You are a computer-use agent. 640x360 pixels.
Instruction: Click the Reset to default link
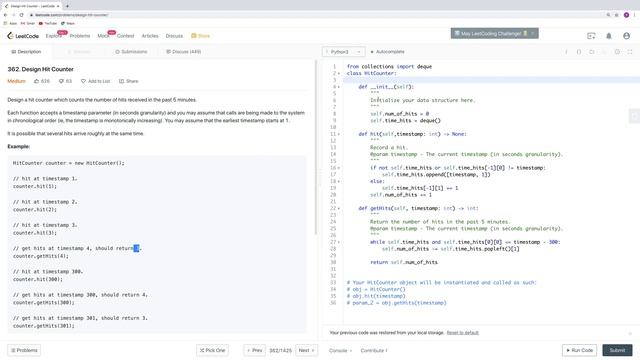pyautogui.click(x=462, y=333)
